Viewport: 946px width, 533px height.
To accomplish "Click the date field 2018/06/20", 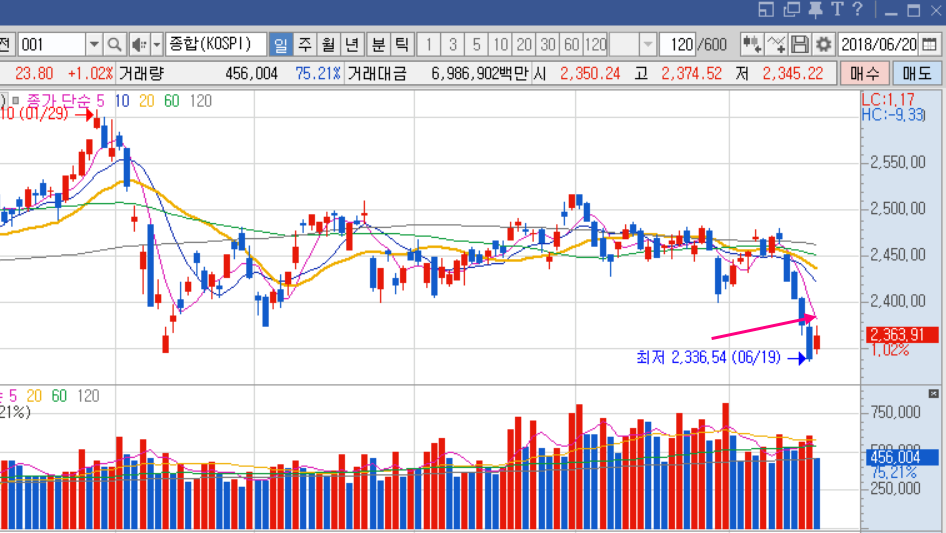I will point(878,45).
